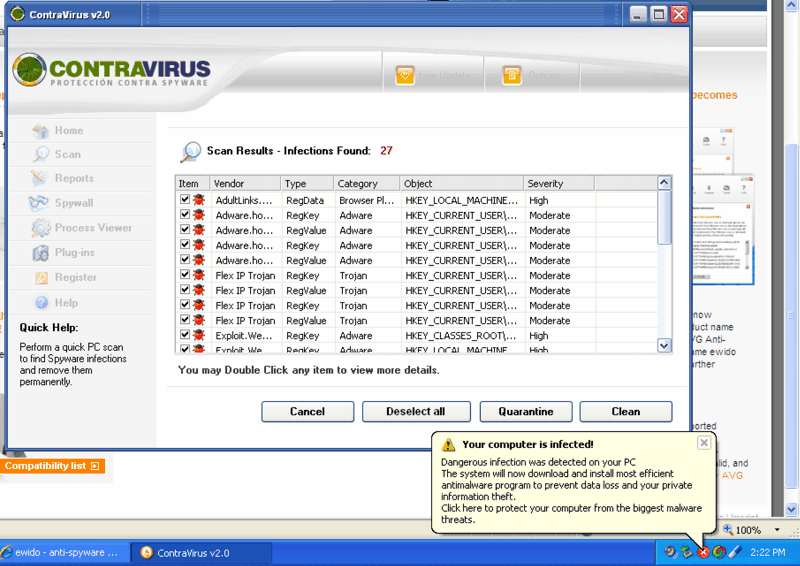The image size is (800, 566).
Task: Open Plug-ins via its sidebar icon
Action: (x=40, y=253)
